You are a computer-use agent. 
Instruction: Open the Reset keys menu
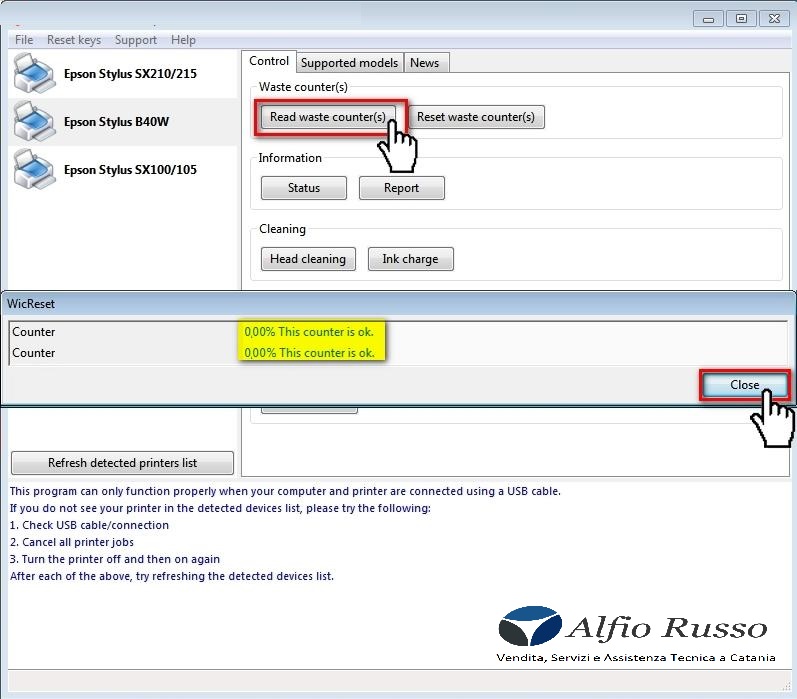pyautogui.click(x=74, y=40)
